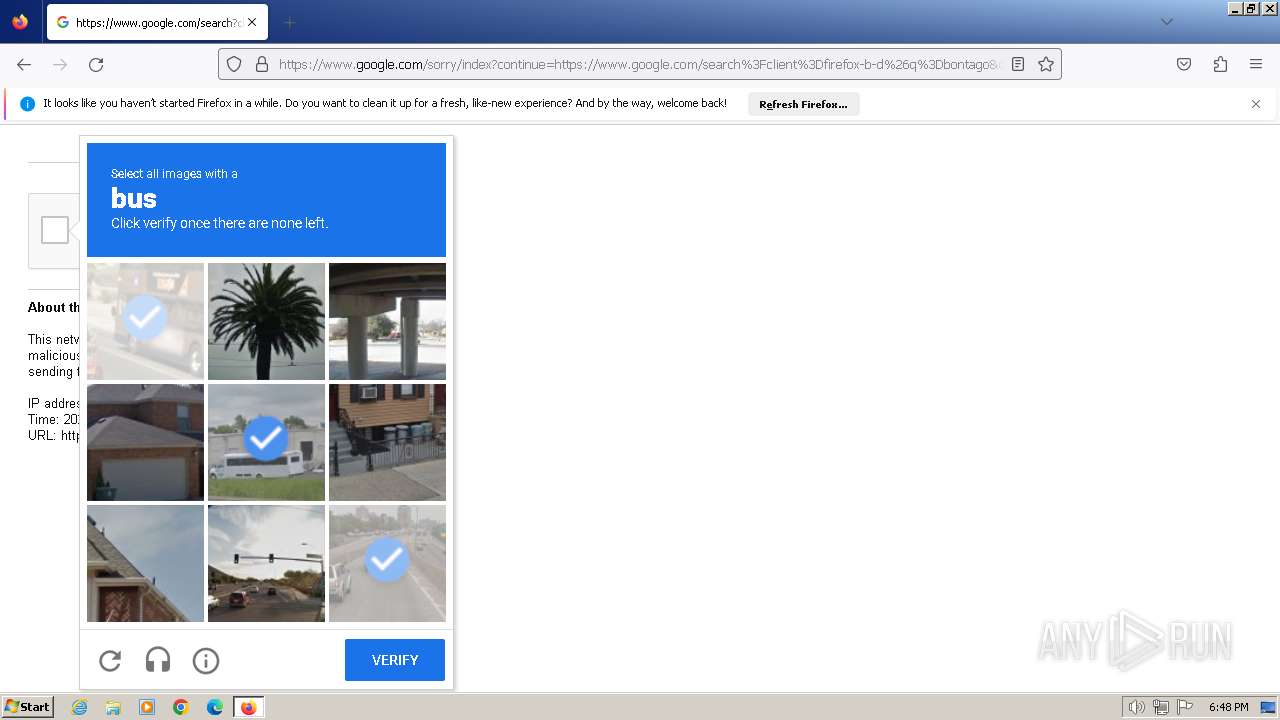Open the Firefox View icon
Image resolution: width=1280 pixels, height=720 pixels.
(20, 22)
